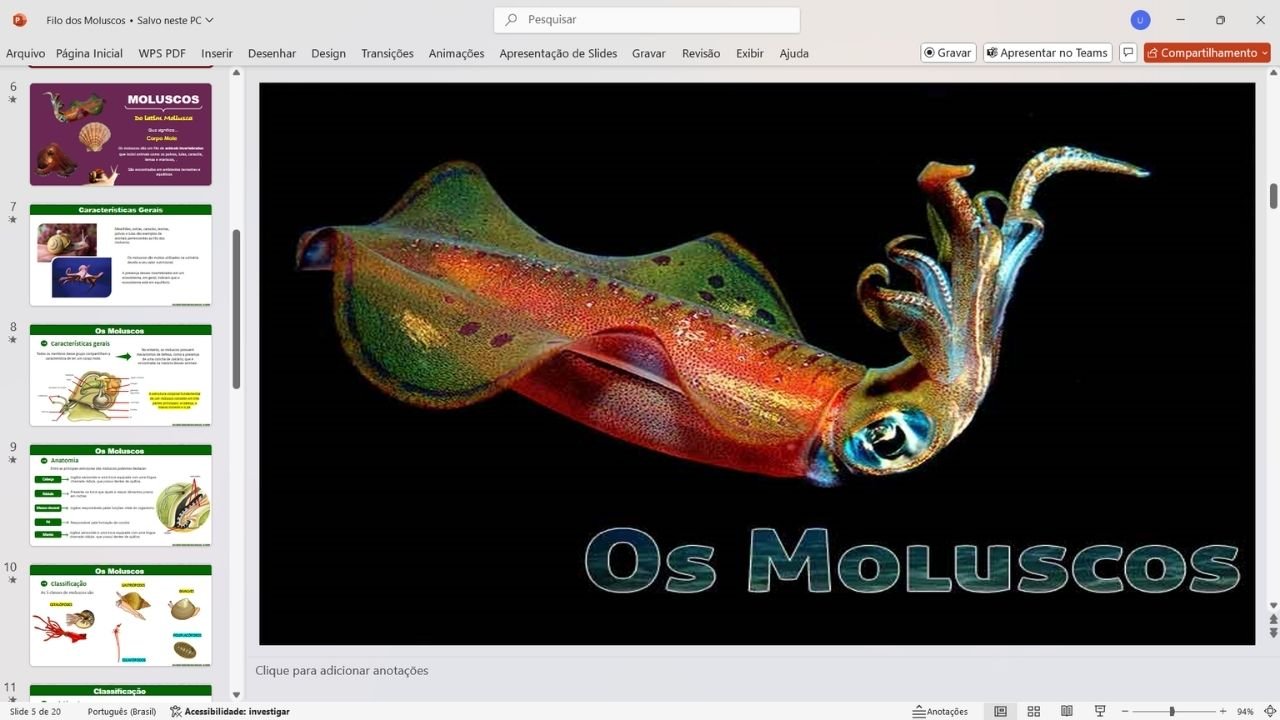The width and height of the screenshot is (1280, 720).
Task: Click the slide editor vertical scrollbar thumb
Action: [x=1274, y=196]
